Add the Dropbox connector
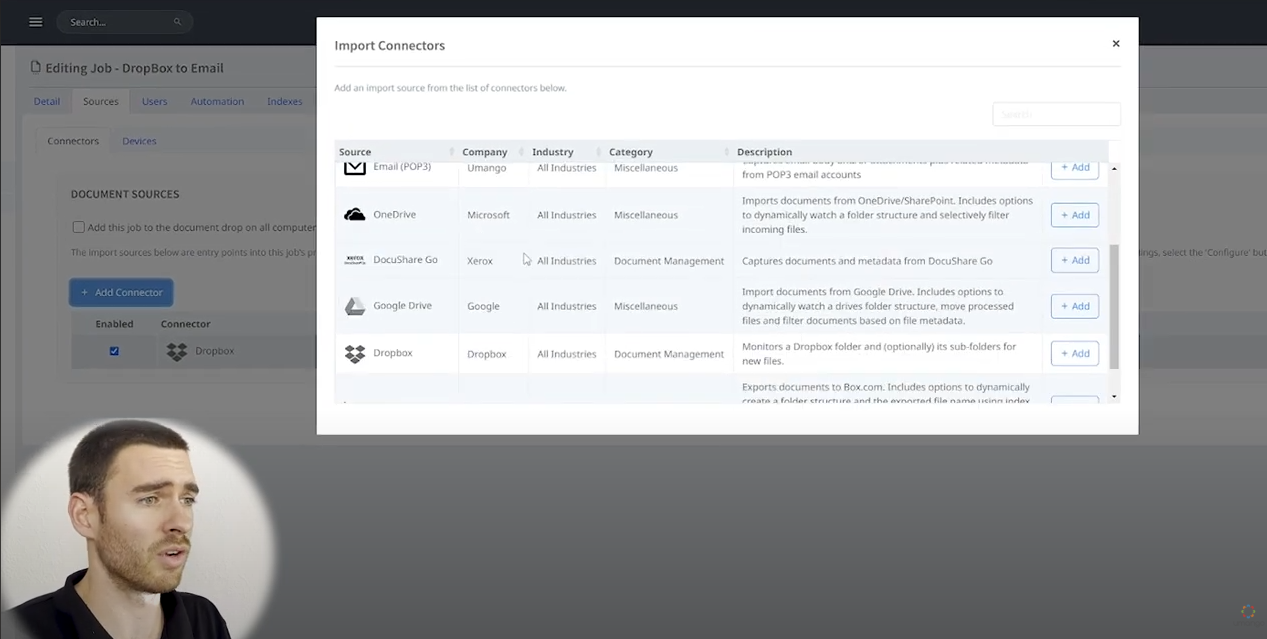This screenshot has height=639, width=1267. point(1074,352)
